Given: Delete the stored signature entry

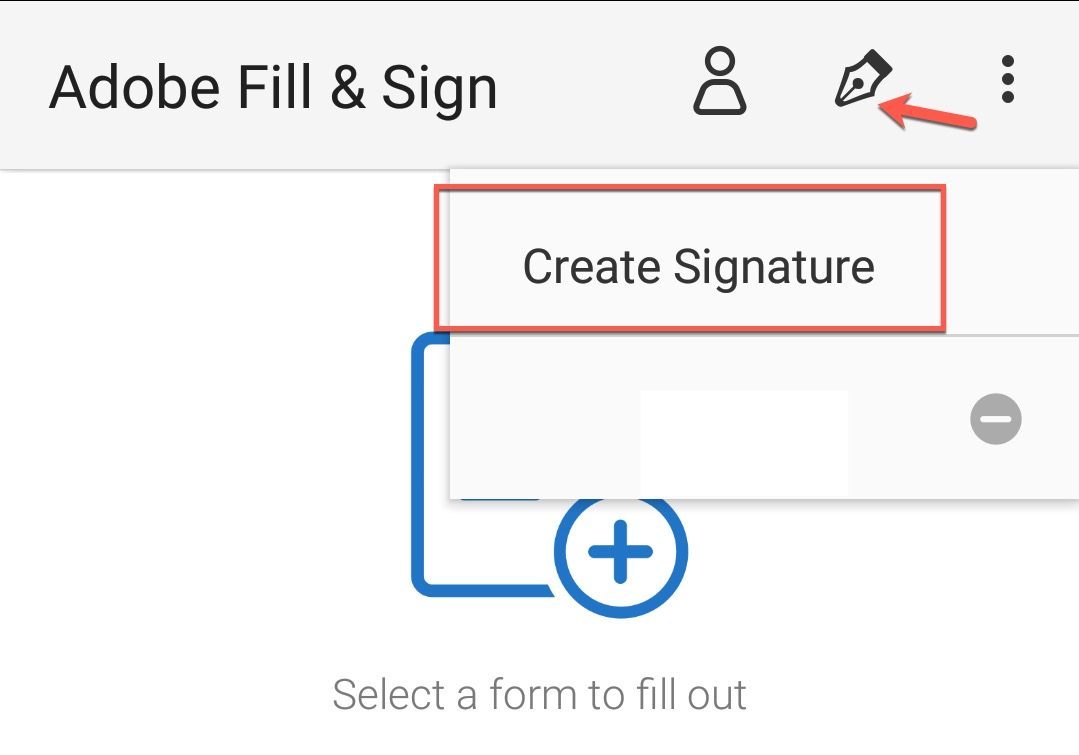Looking at the screenshot, I should tap(995, 419).
